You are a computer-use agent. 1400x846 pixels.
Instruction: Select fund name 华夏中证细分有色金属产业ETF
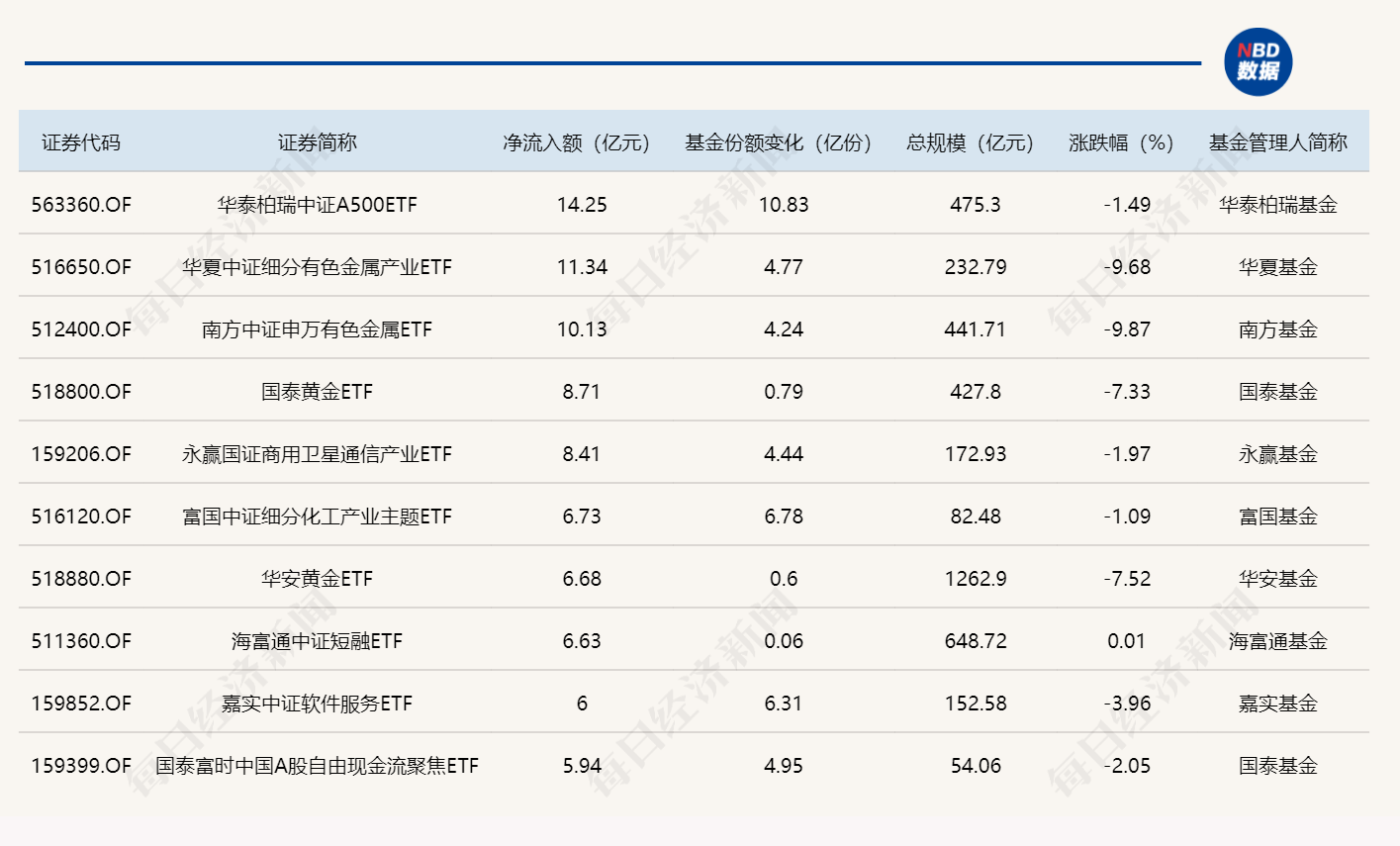(x=317, y=267)
